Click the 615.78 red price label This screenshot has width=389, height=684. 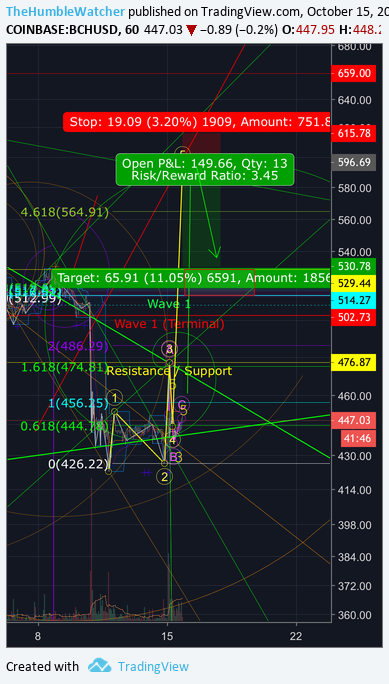[x=354, y=133]
